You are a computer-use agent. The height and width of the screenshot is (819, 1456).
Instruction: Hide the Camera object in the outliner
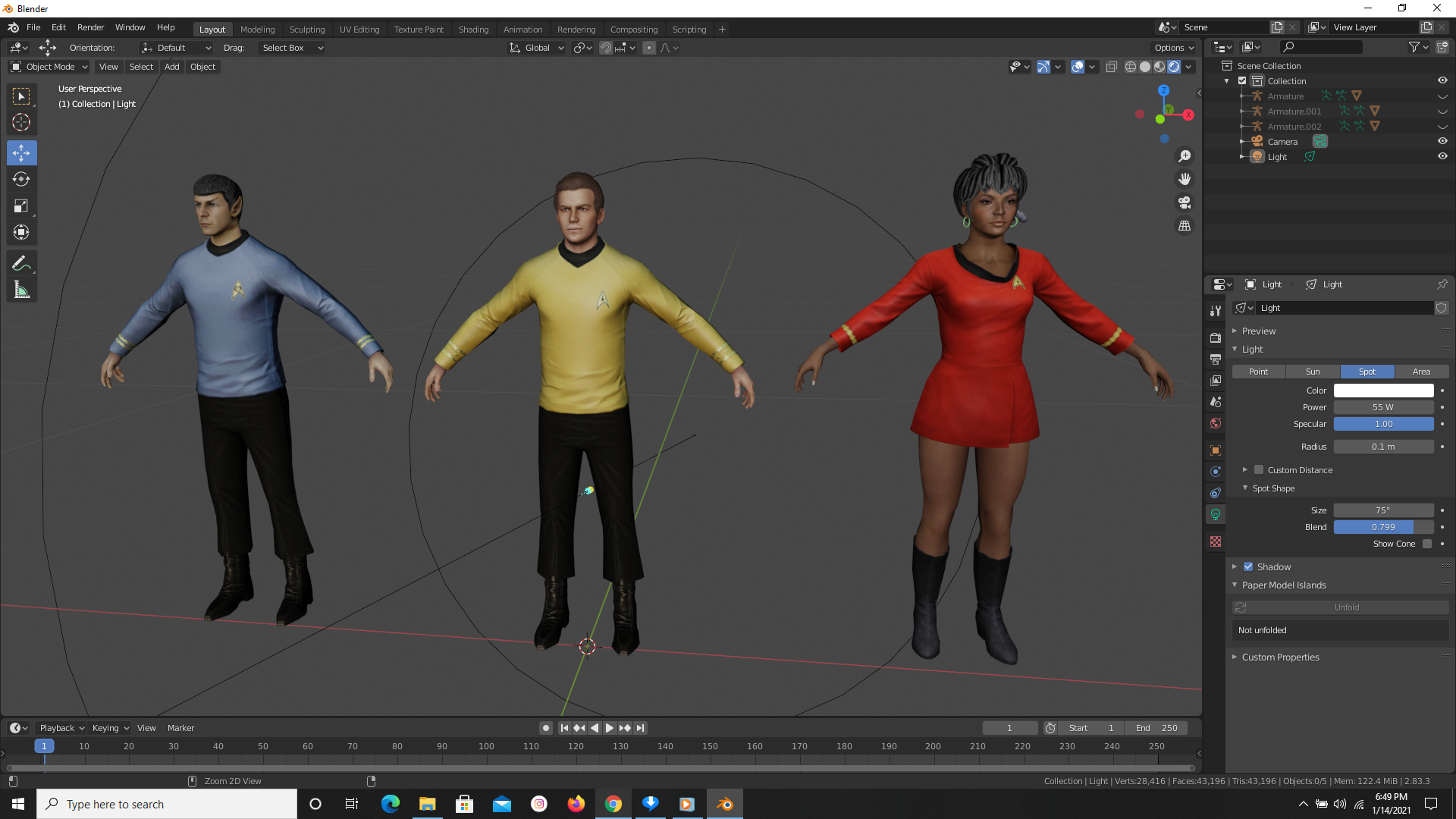point(1443,141)
